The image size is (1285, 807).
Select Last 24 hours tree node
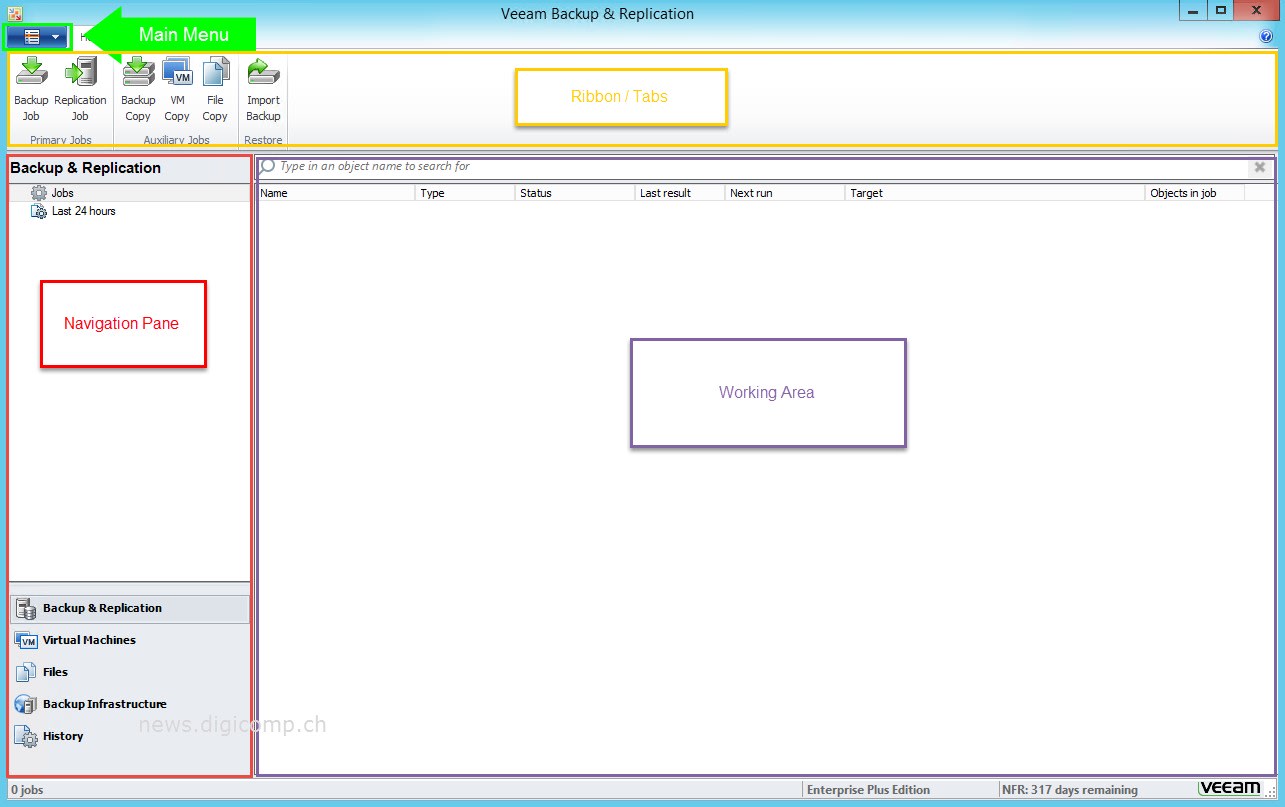83,211
